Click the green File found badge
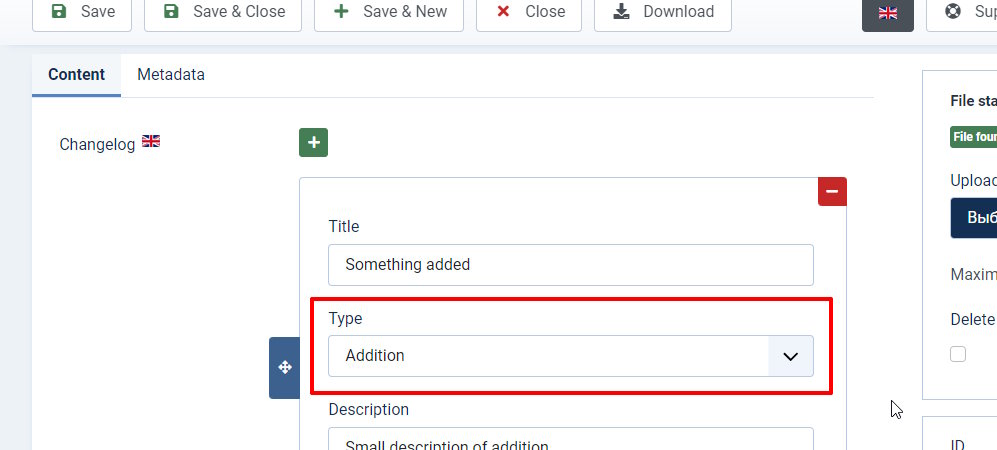The image size is (997, 450). pos(974,137)
